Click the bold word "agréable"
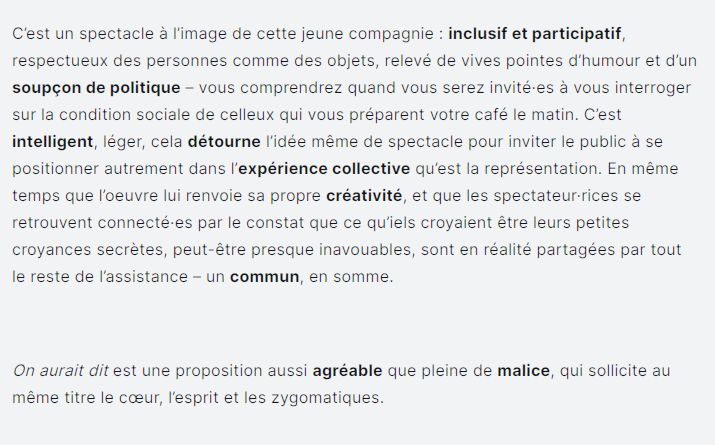Viewport: 715px width, 445px height. (347, 371)
